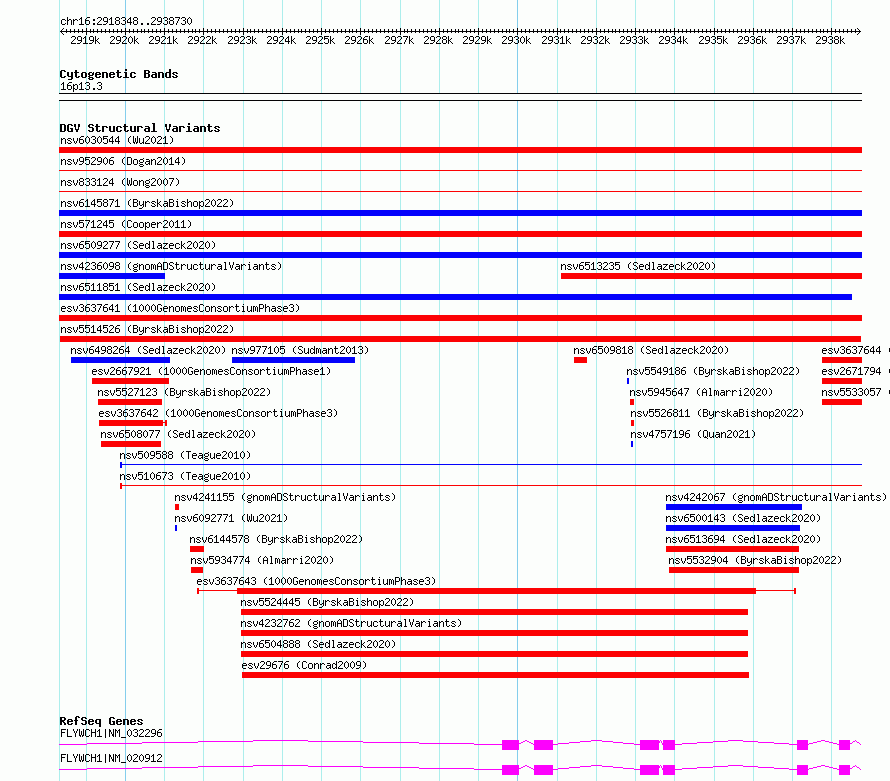Click the 2930k ruler position

pos(516,40)
